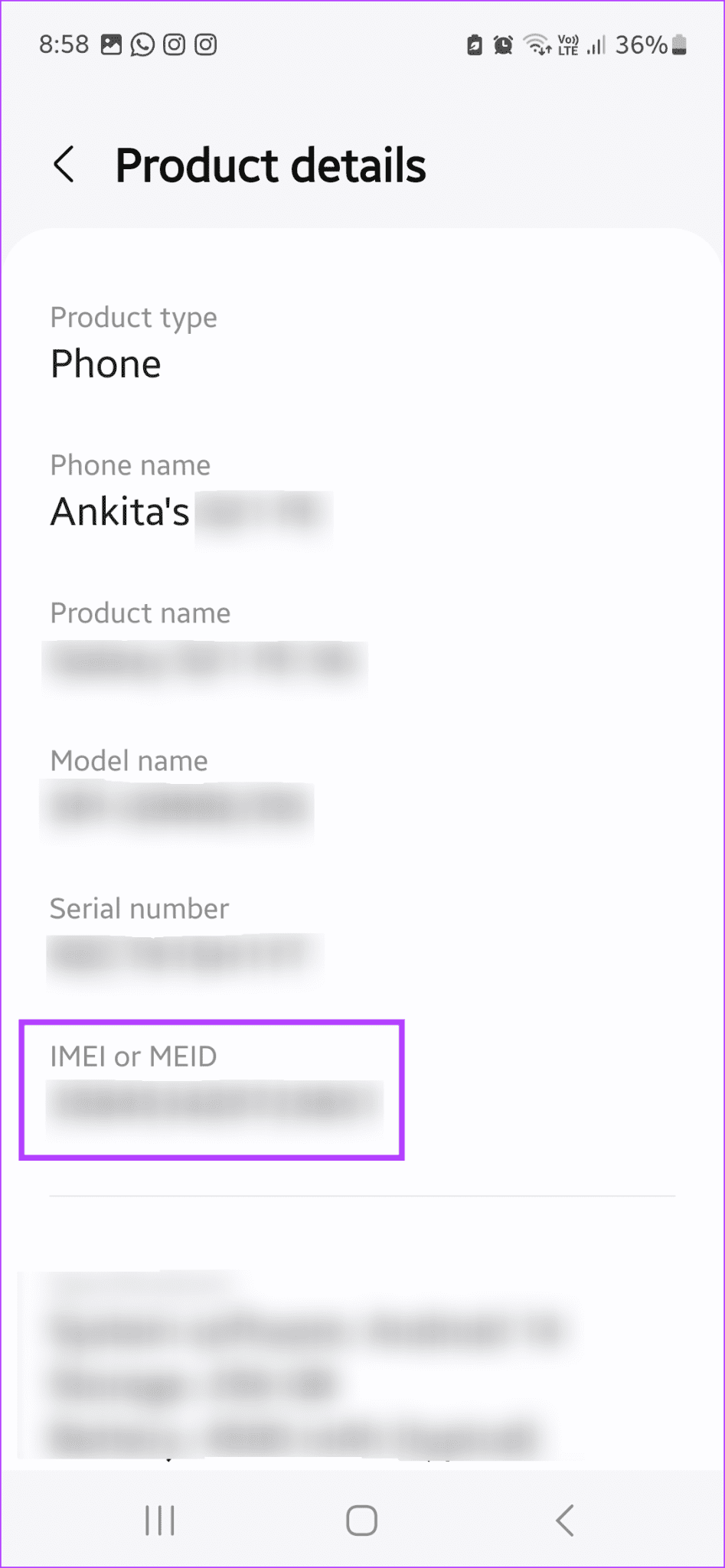Open the Recents navigation button

click(159, 1521)
